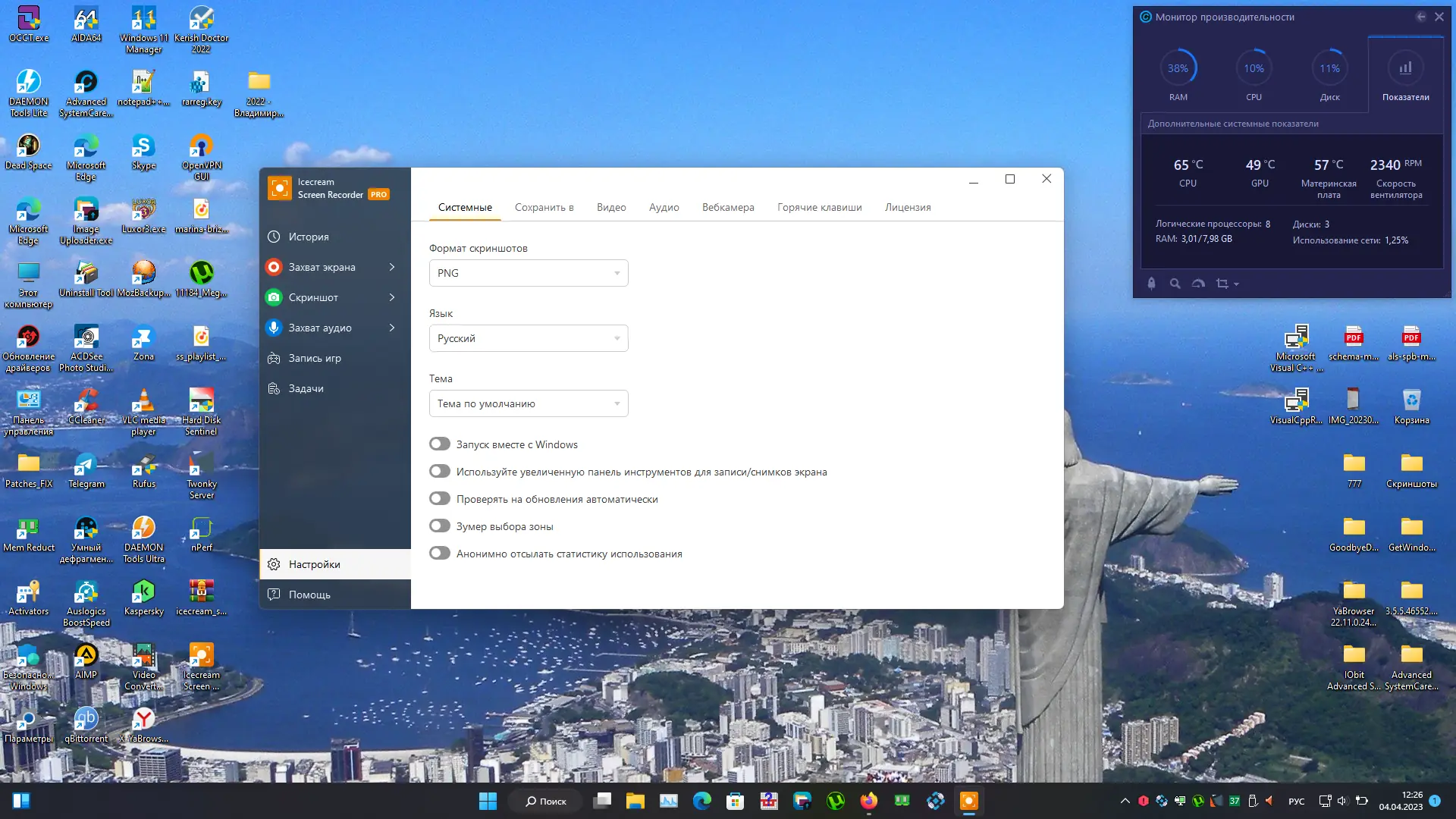The height and width of the screenshot is (819, 1456).
Task: Turn on anonymous usage statistics toggle
Action: (x=440, y=554)
